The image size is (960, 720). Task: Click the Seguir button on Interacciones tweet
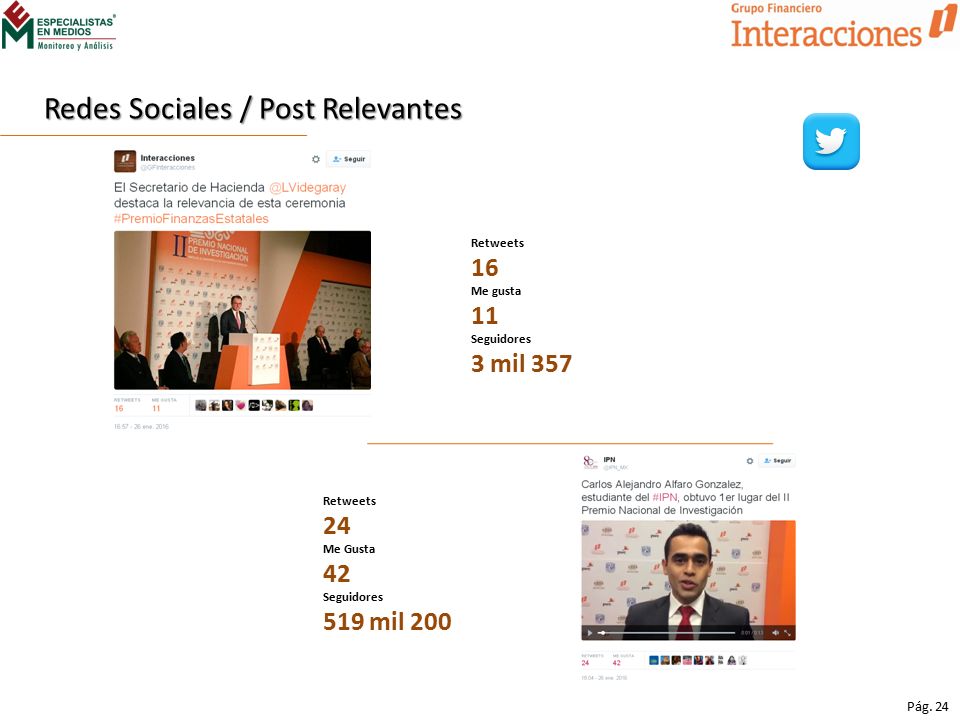click(348, 159)
